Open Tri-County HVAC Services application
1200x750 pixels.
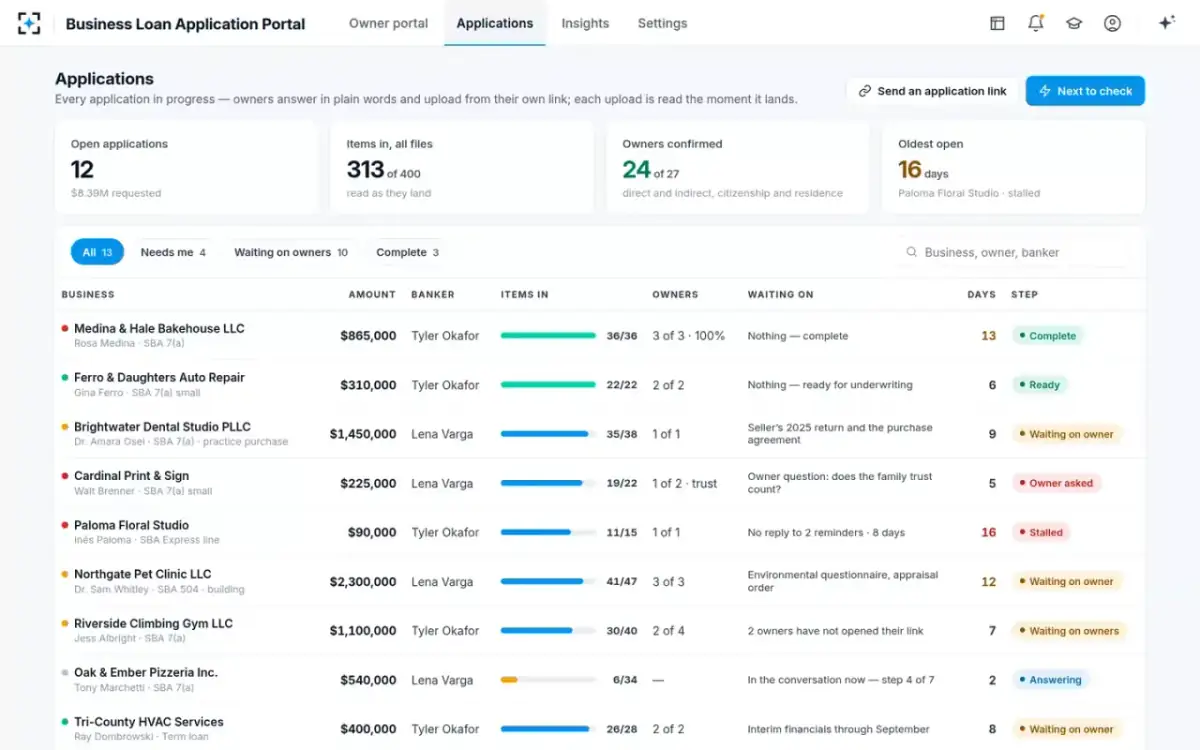149,721
